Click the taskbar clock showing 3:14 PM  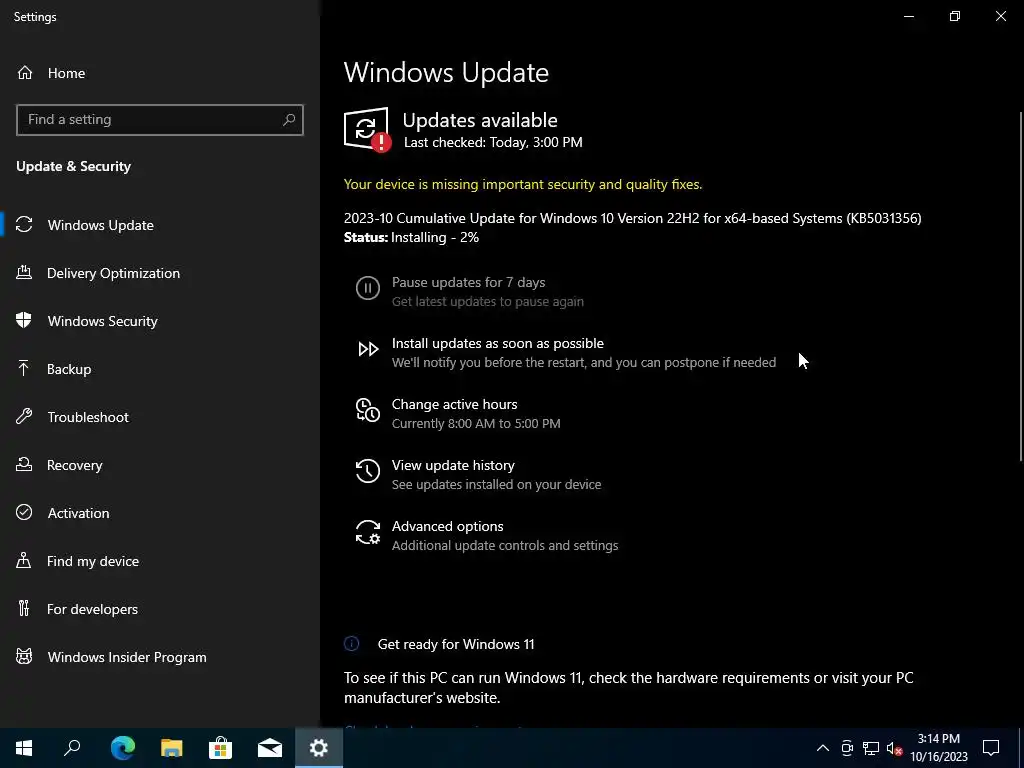pos(938,748)
